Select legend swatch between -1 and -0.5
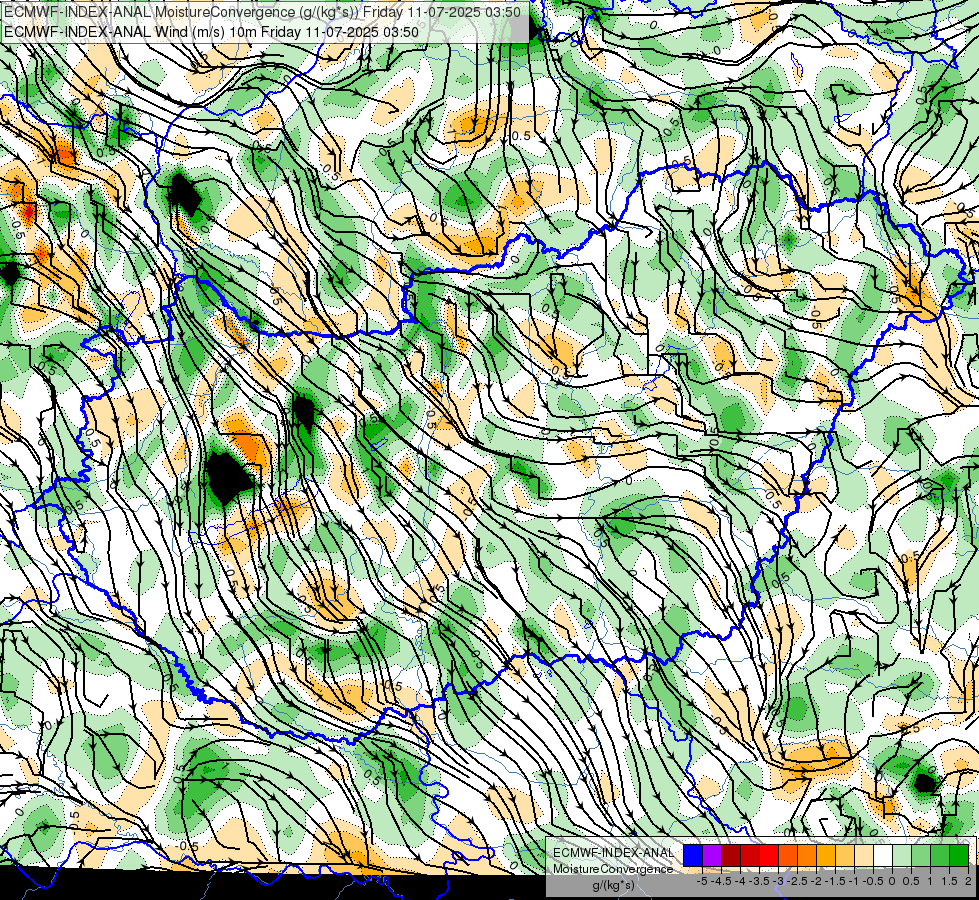 [x=864, y=855]
